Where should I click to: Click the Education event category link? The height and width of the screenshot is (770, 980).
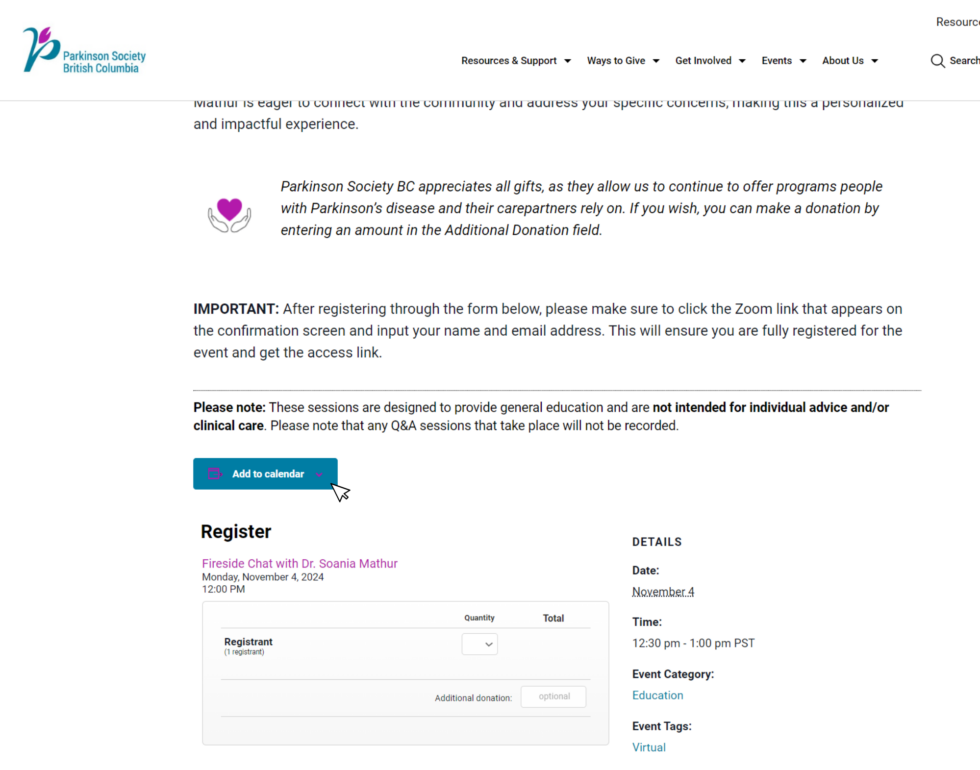pyautogui.click(x=657, y=694)
